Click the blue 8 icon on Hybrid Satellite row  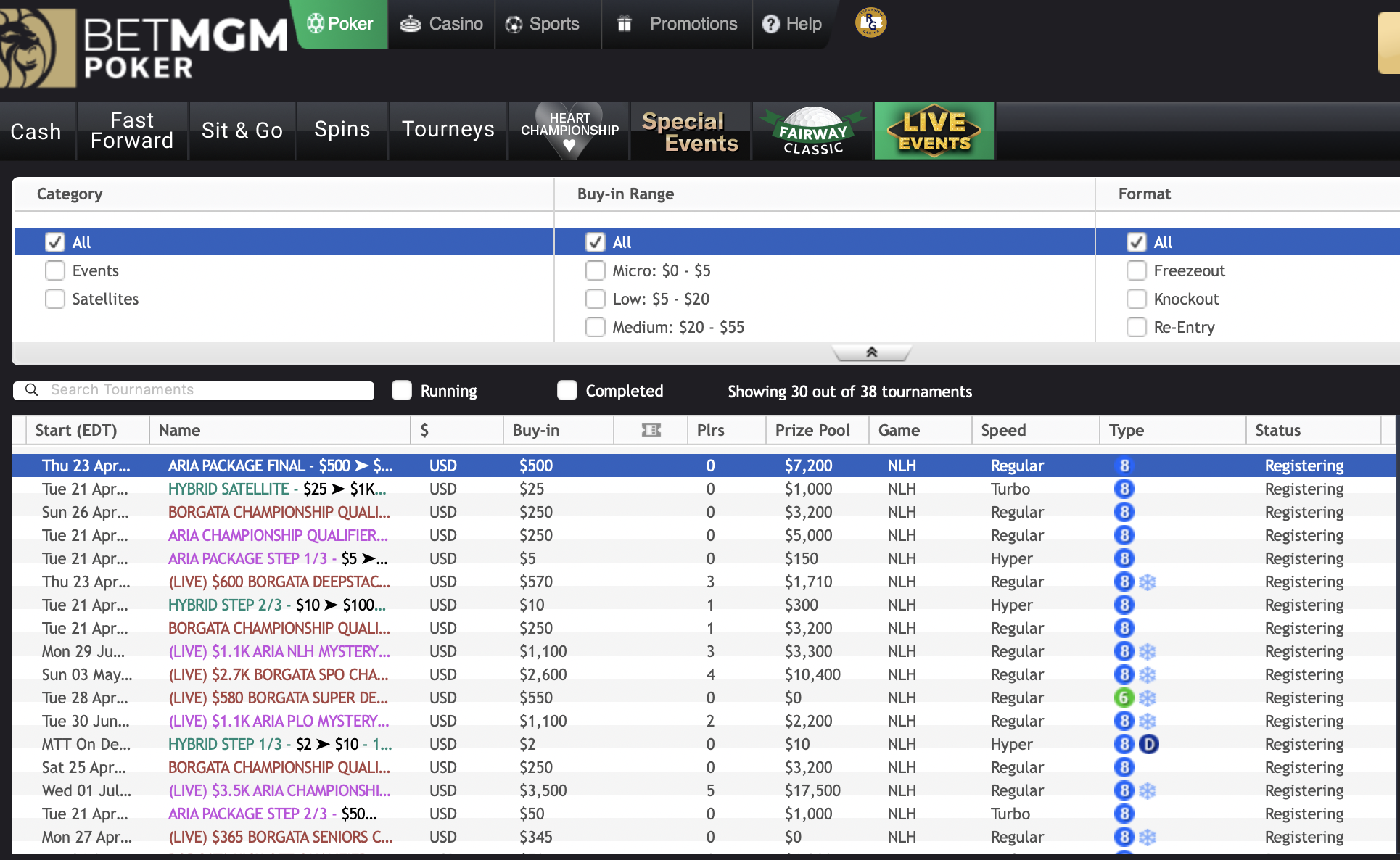[1124, 489]
